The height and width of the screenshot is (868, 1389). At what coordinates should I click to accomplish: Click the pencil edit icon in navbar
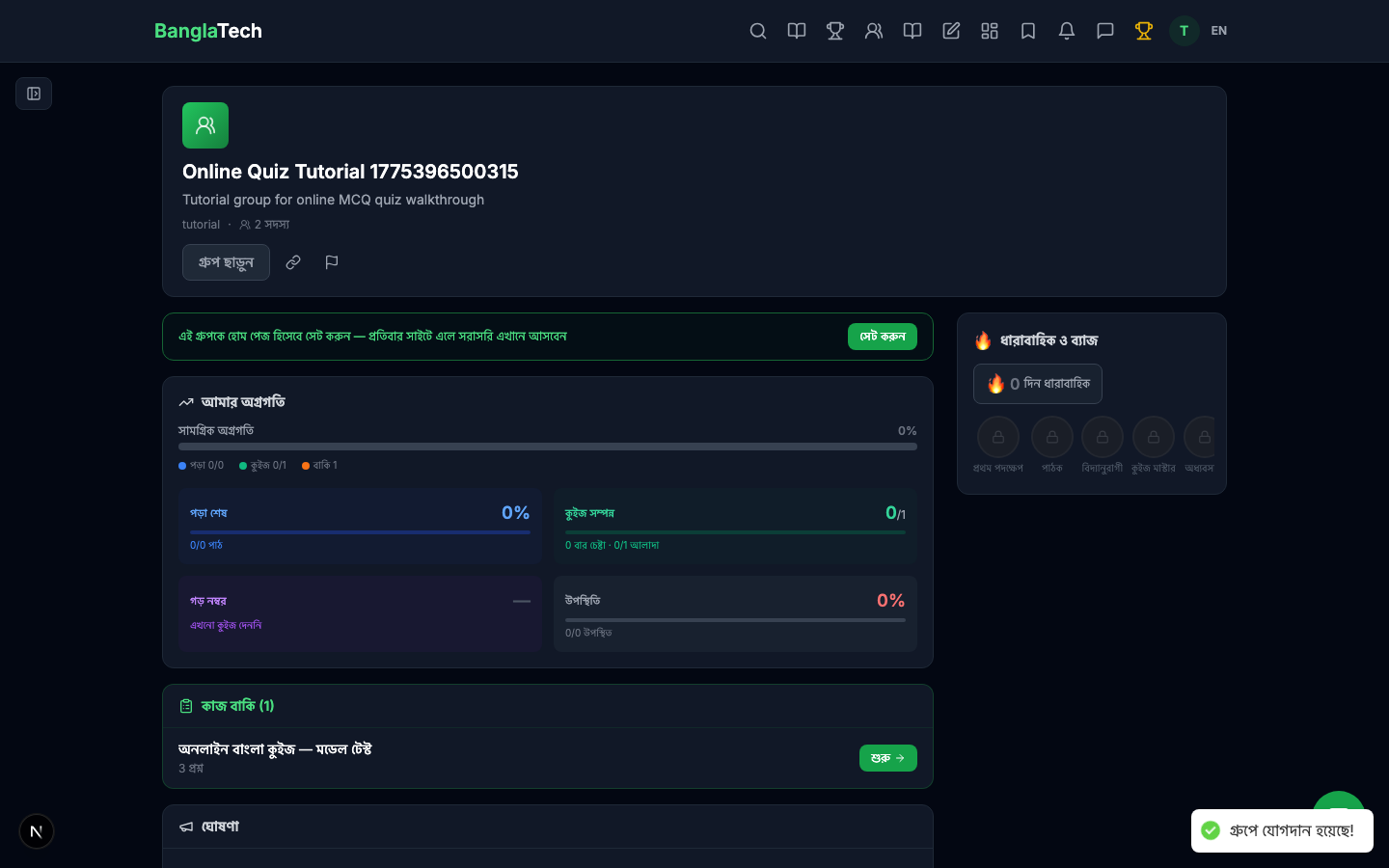click(951, 31)
